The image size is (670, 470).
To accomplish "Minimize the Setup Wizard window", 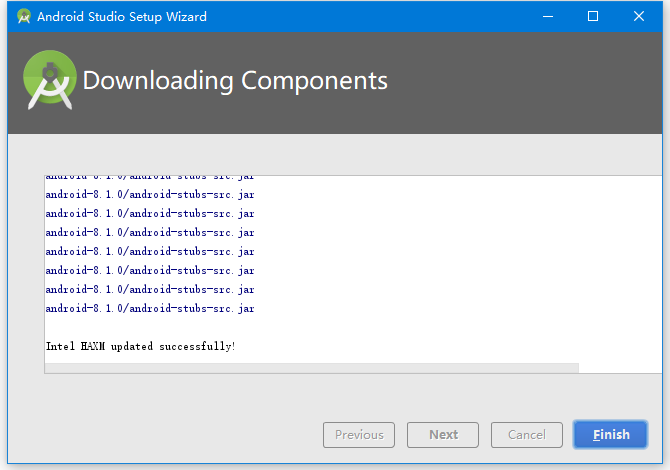I will tap(547, 16).
